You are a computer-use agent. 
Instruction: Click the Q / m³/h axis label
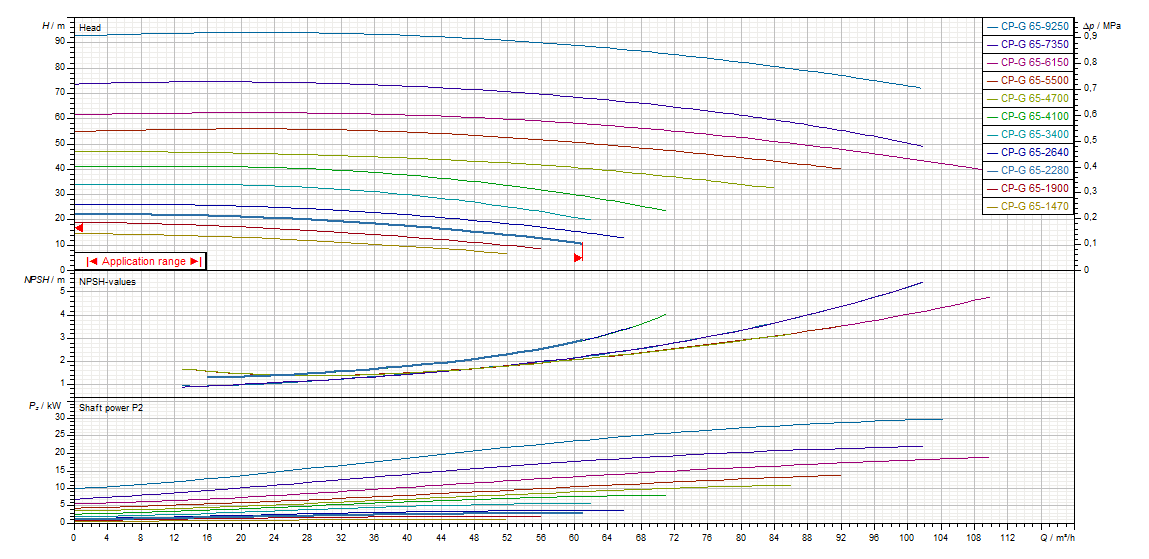(1053, 537)
